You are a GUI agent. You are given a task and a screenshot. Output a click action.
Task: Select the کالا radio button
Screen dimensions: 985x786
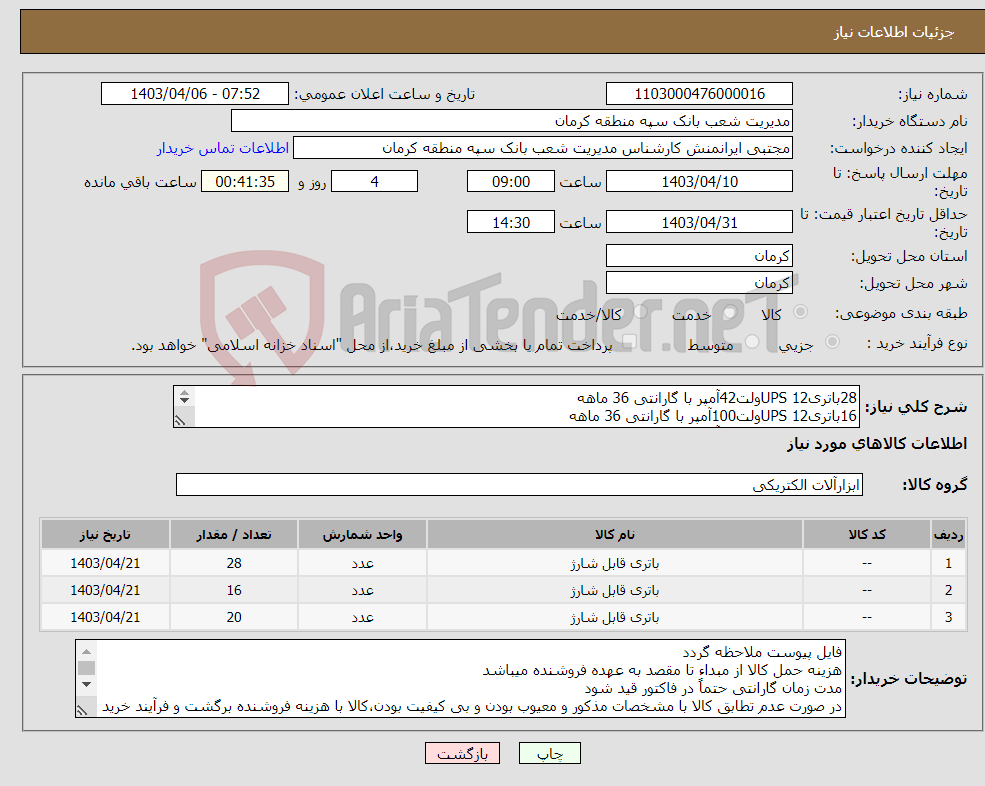point(800,312)
